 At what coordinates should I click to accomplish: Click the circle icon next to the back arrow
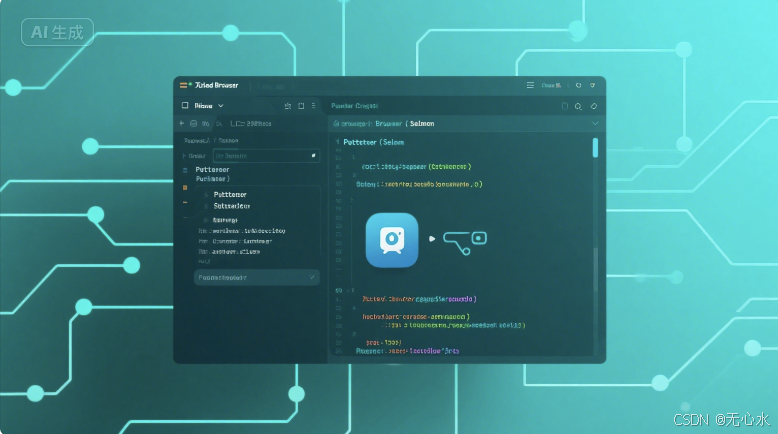coord(194,124)
